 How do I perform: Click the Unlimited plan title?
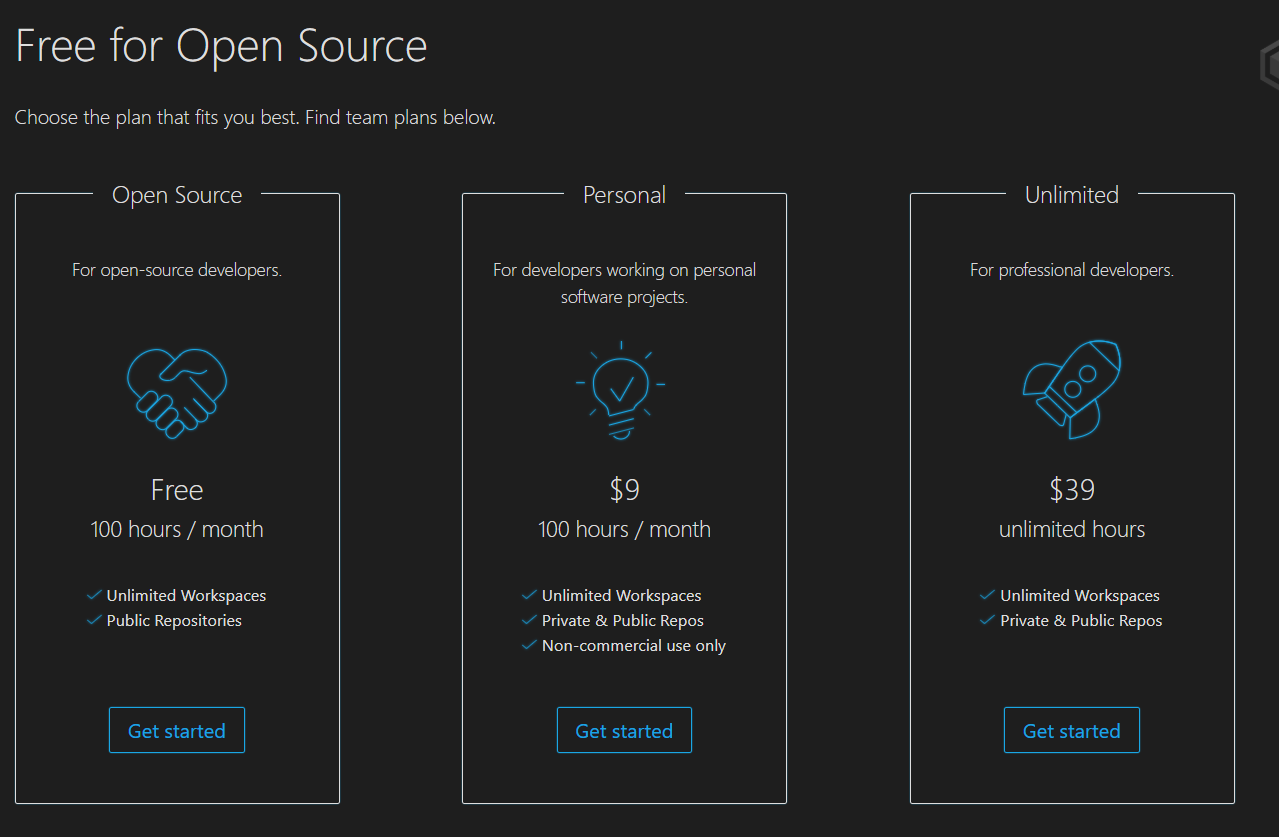point(1071,195)
